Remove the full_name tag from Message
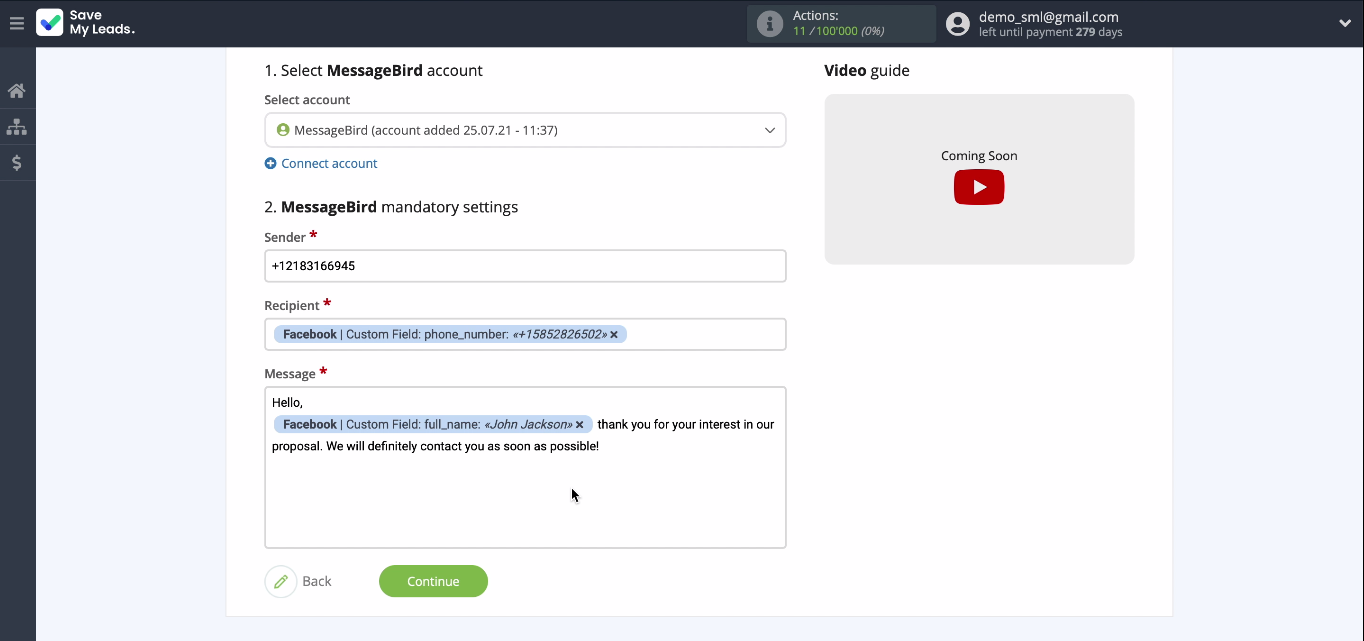This screenshot has height=641, width=1364. tap(579, 425)
